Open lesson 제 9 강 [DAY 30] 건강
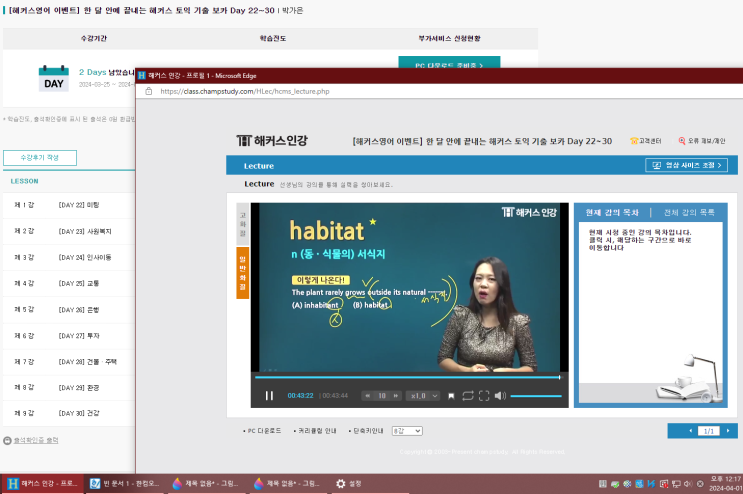The image size is (743, 494). (69, 413)
